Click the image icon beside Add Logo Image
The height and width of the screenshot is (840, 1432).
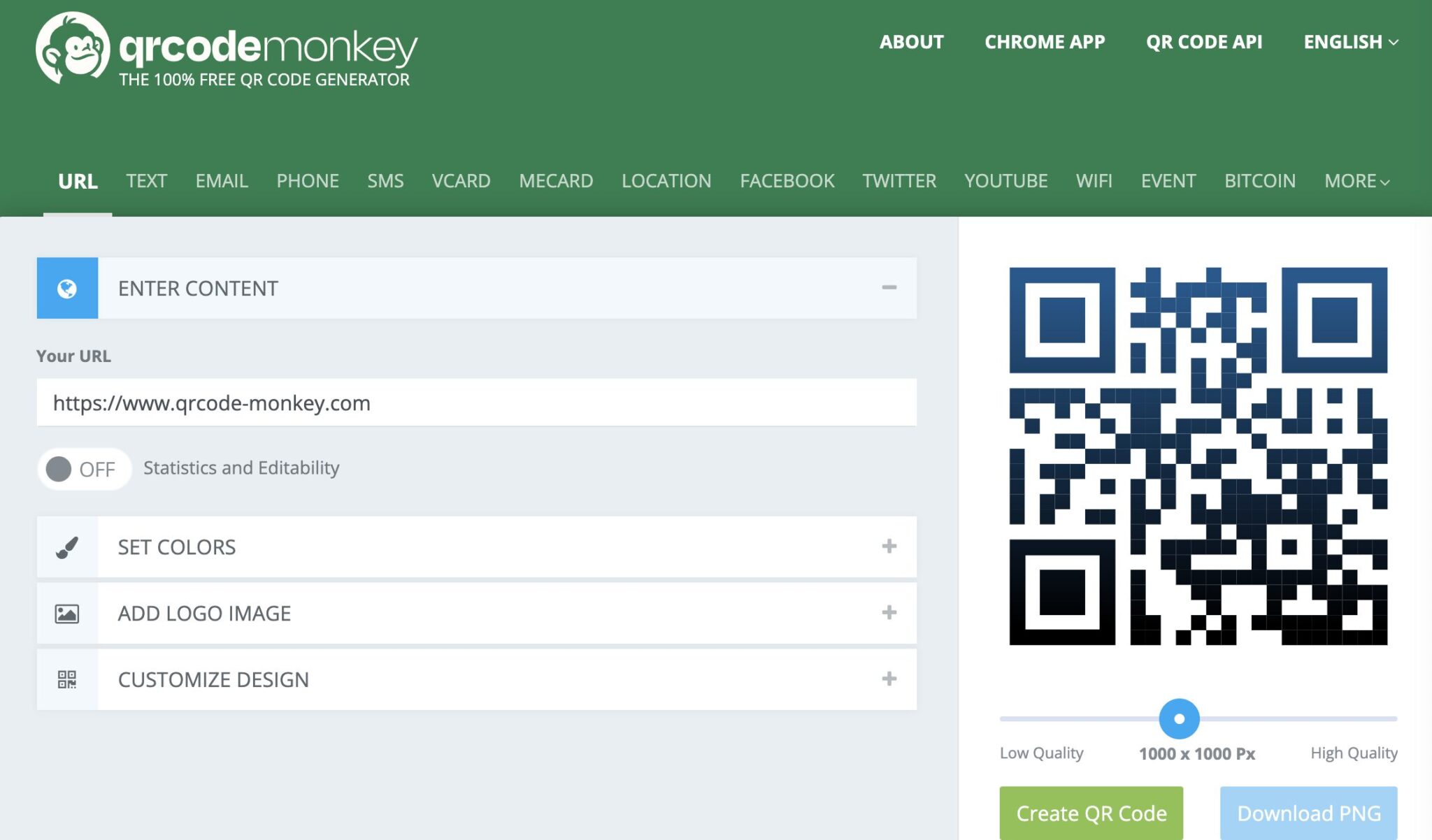pyautogui.click(x=66, y=613)
